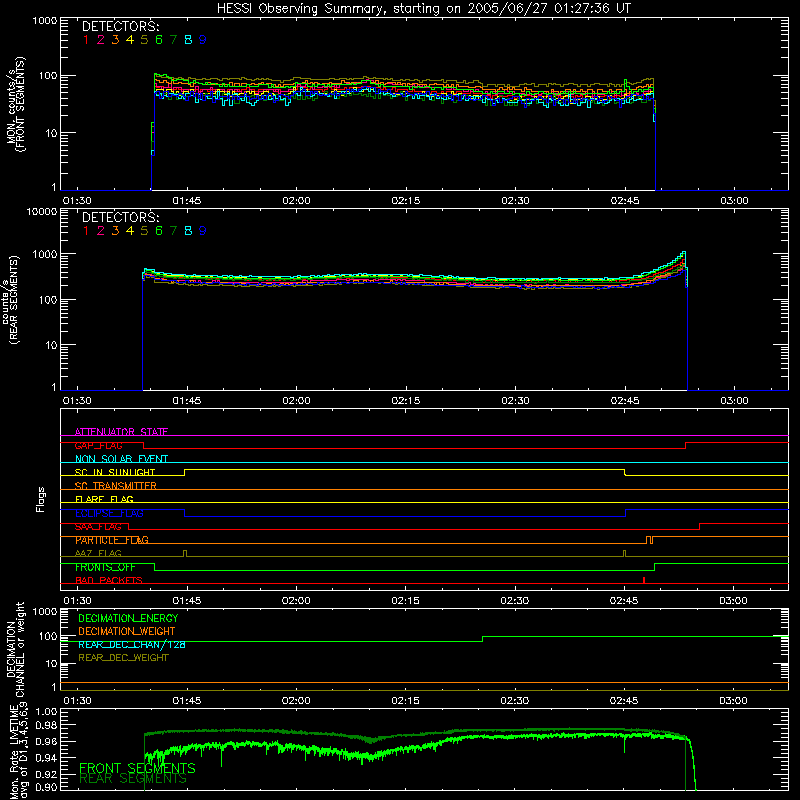Click detector 6 in rear segments legend

(x=159, y=231)
